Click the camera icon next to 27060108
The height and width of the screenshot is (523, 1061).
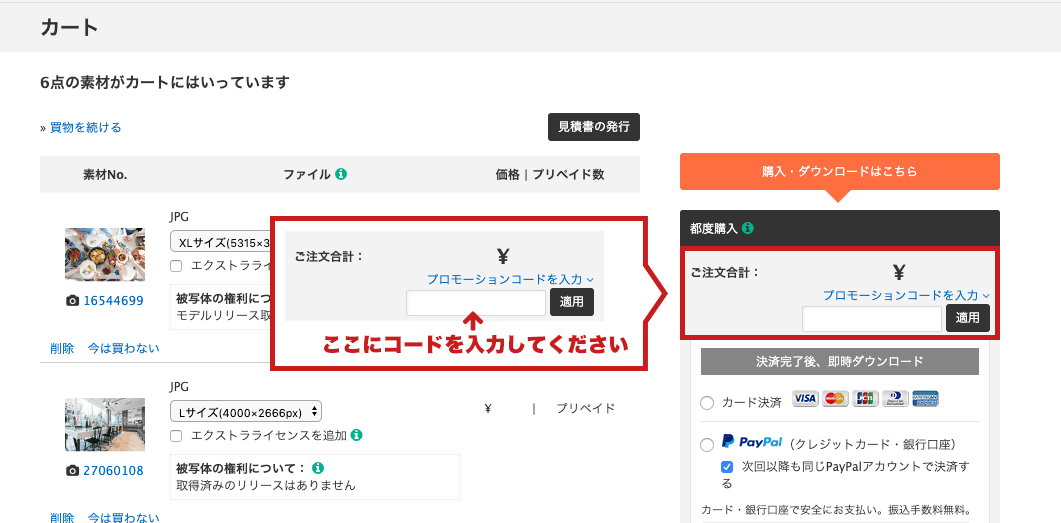(x=72, y=470)
